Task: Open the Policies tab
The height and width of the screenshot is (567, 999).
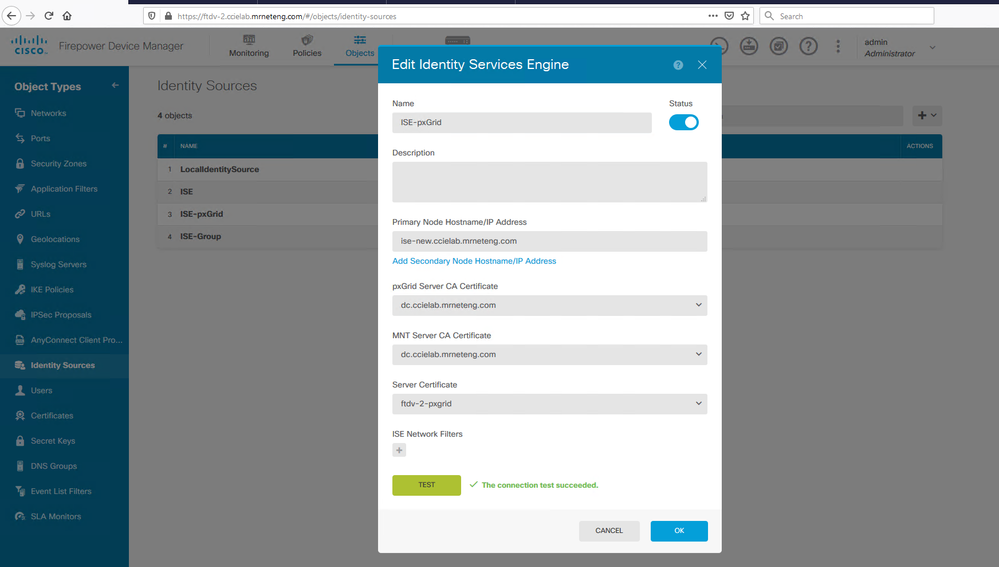Action: click(x=306, y=47)
